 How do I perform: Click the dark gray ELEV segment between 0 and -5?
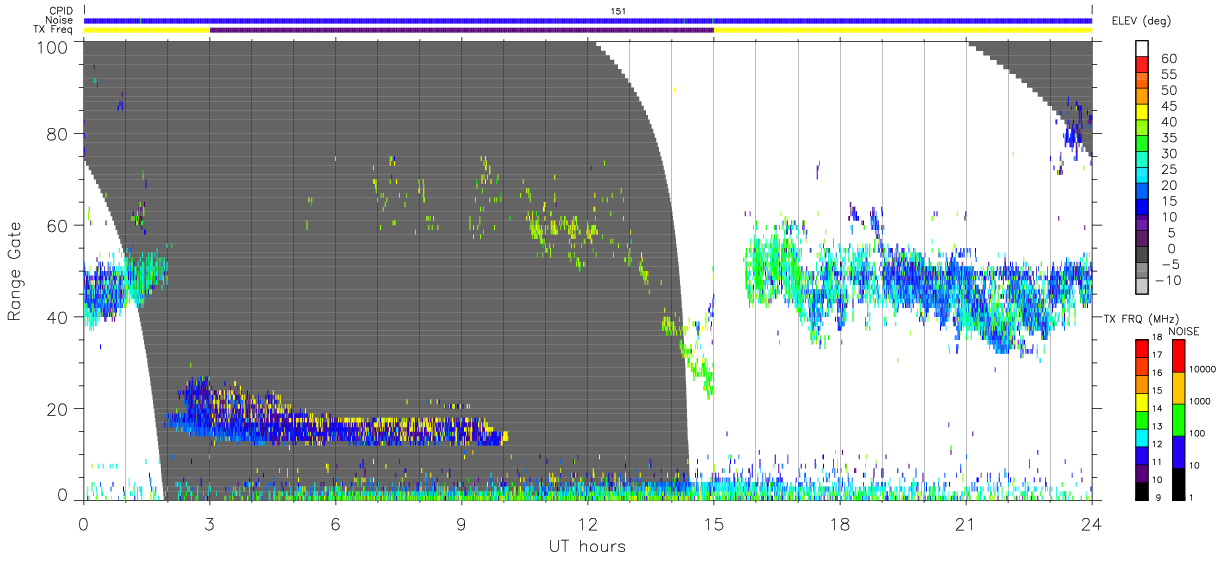click(1142, 255)
